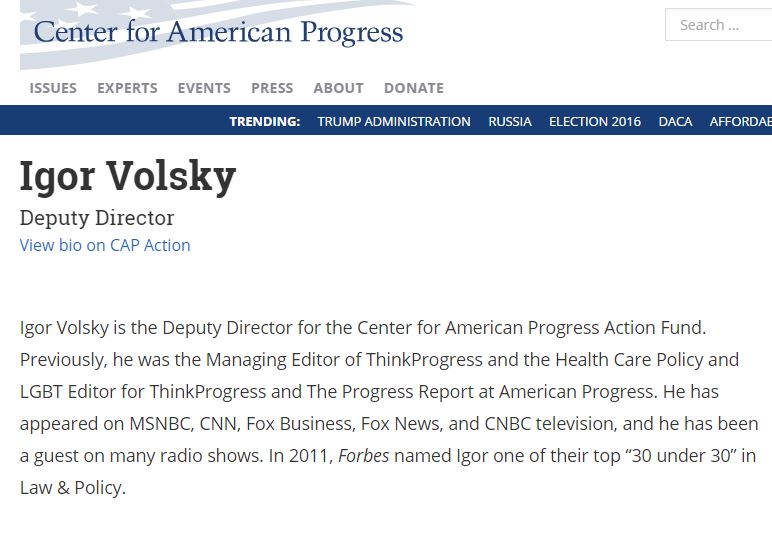
Task: Click the large Igor Volsky page heading
Action: click(x=128, y=176)
